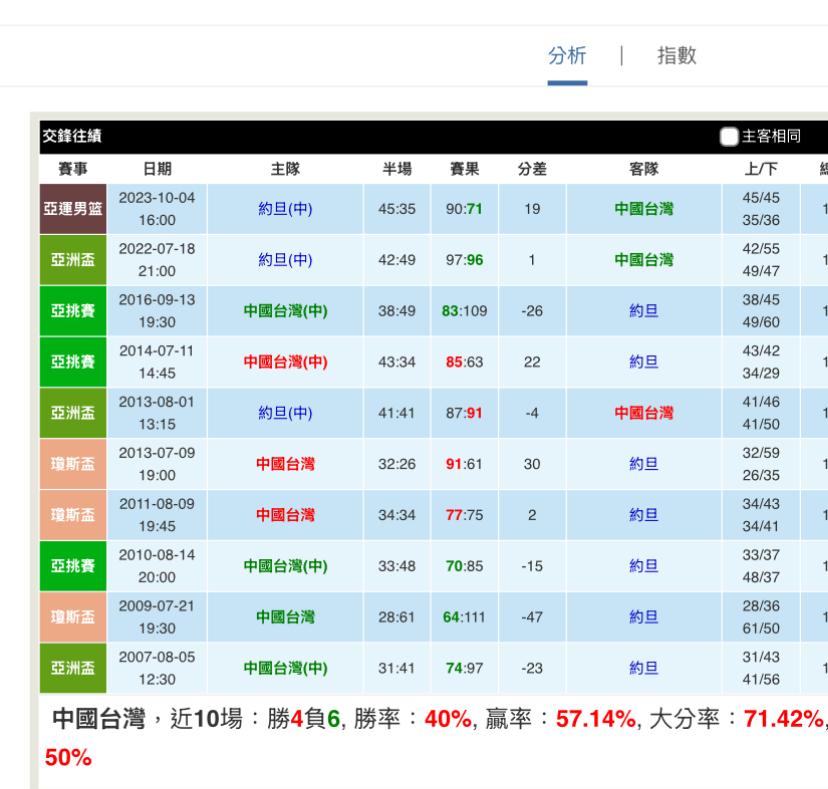Screen dimensions: 828x789
Task: Open 中國台灣(中) home team in 2007-08-05 row
Action: (x=285, y=668)
